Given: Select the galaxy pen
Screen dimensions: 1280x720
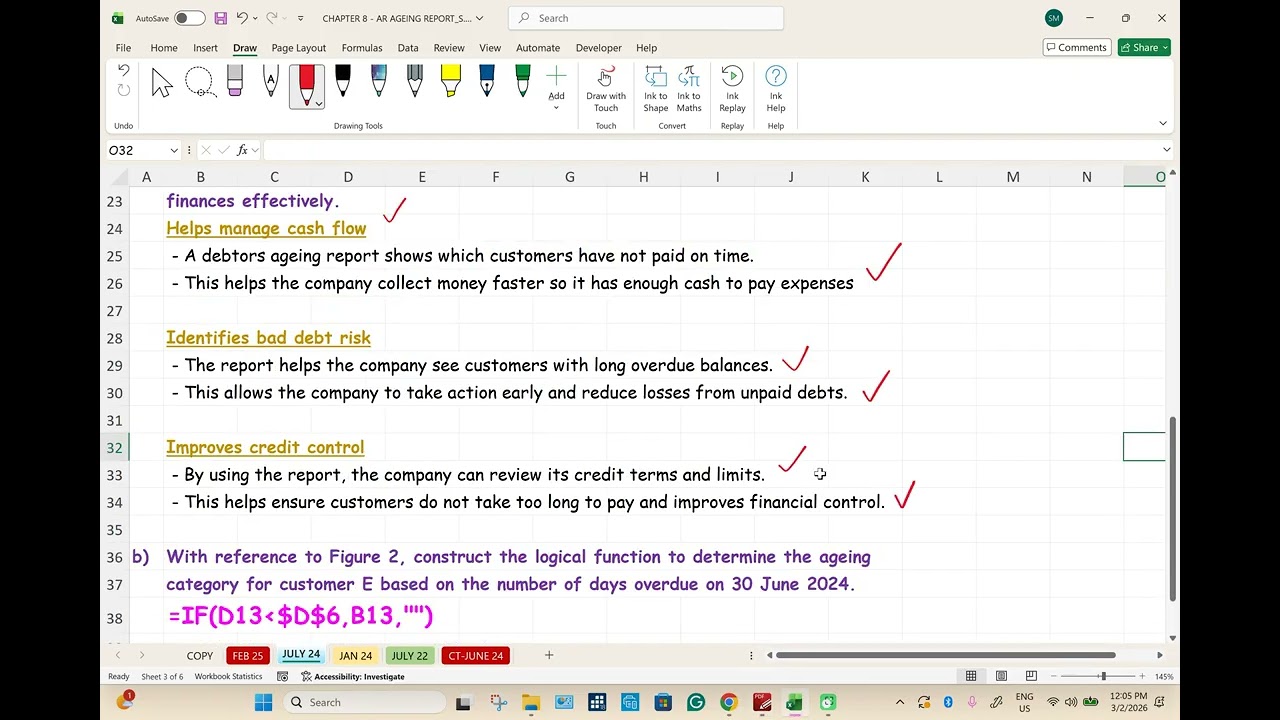Looking at the screenshot, I should (x=379, y=82).
